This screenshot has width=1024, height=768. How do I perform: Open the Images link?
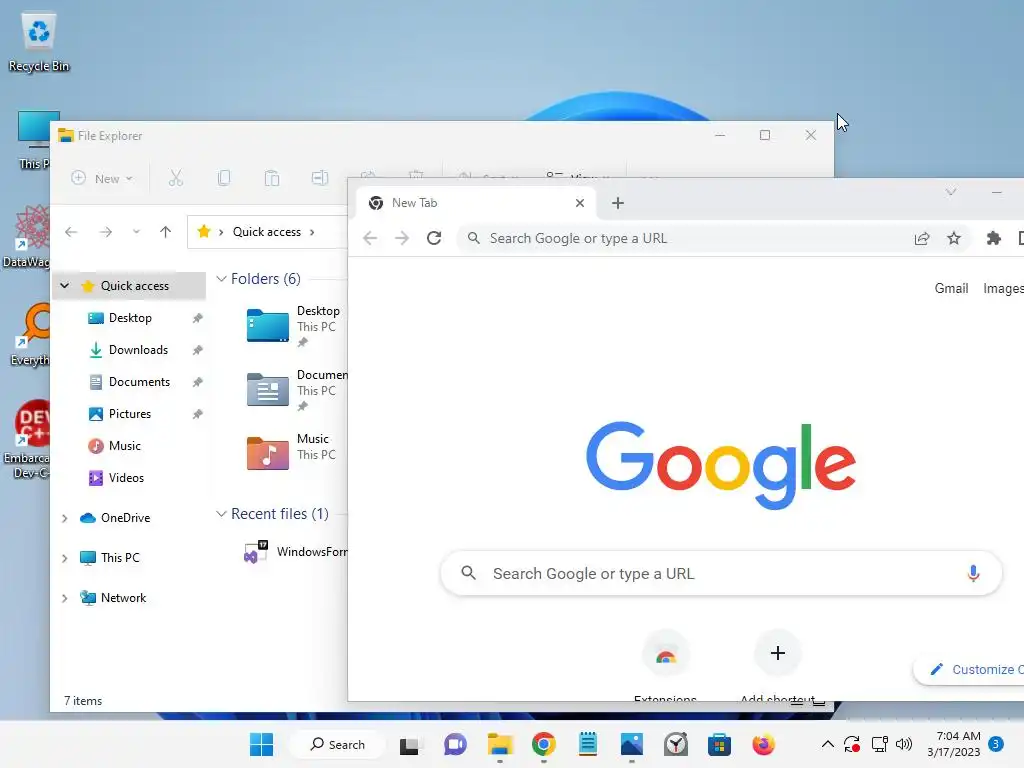(1003, 288)
